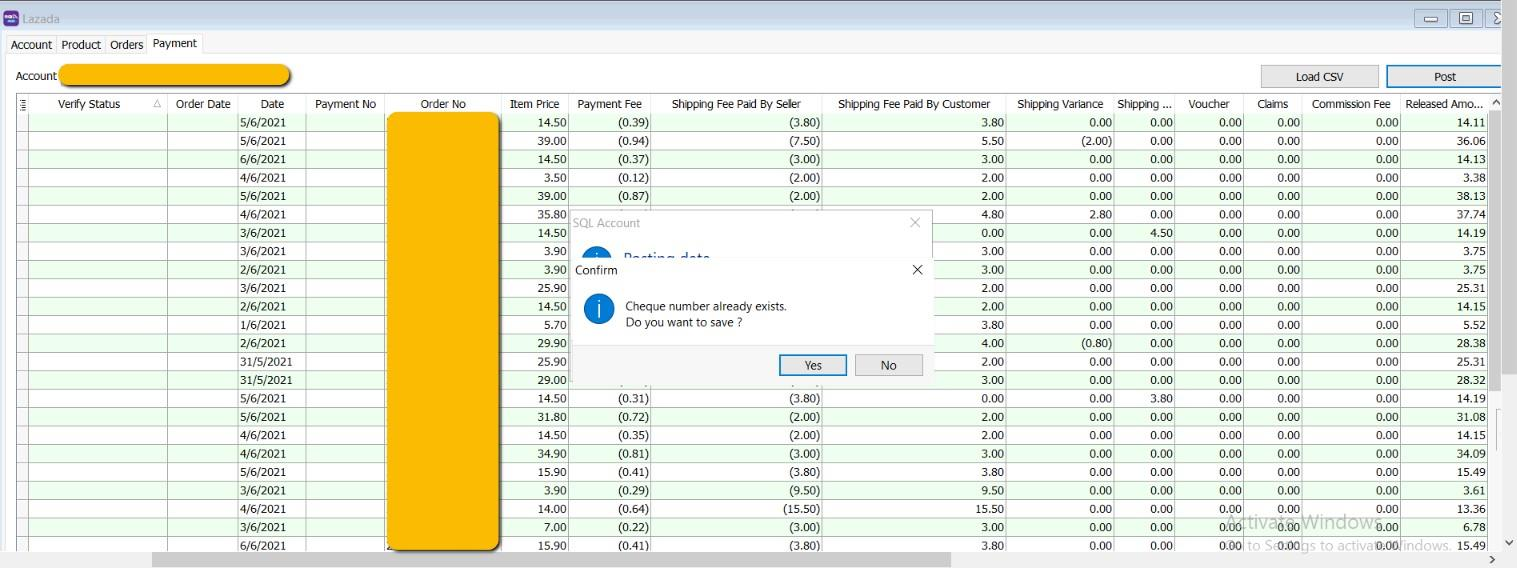Go to the Orders tab
The height and width of the screenshot is (568, 1517).
[x=127, y=45]
